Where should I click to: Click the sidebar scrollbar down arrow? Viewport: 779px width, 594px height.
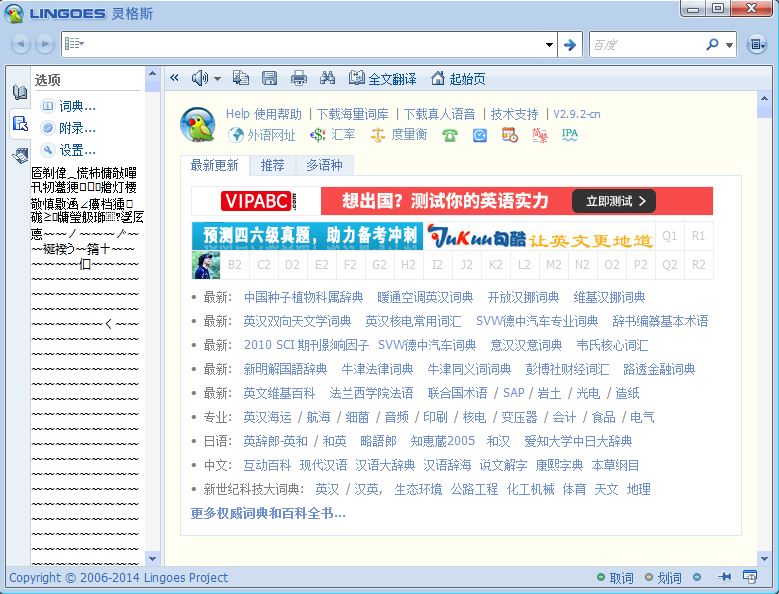pyautogui.click(x=153, y=559)
